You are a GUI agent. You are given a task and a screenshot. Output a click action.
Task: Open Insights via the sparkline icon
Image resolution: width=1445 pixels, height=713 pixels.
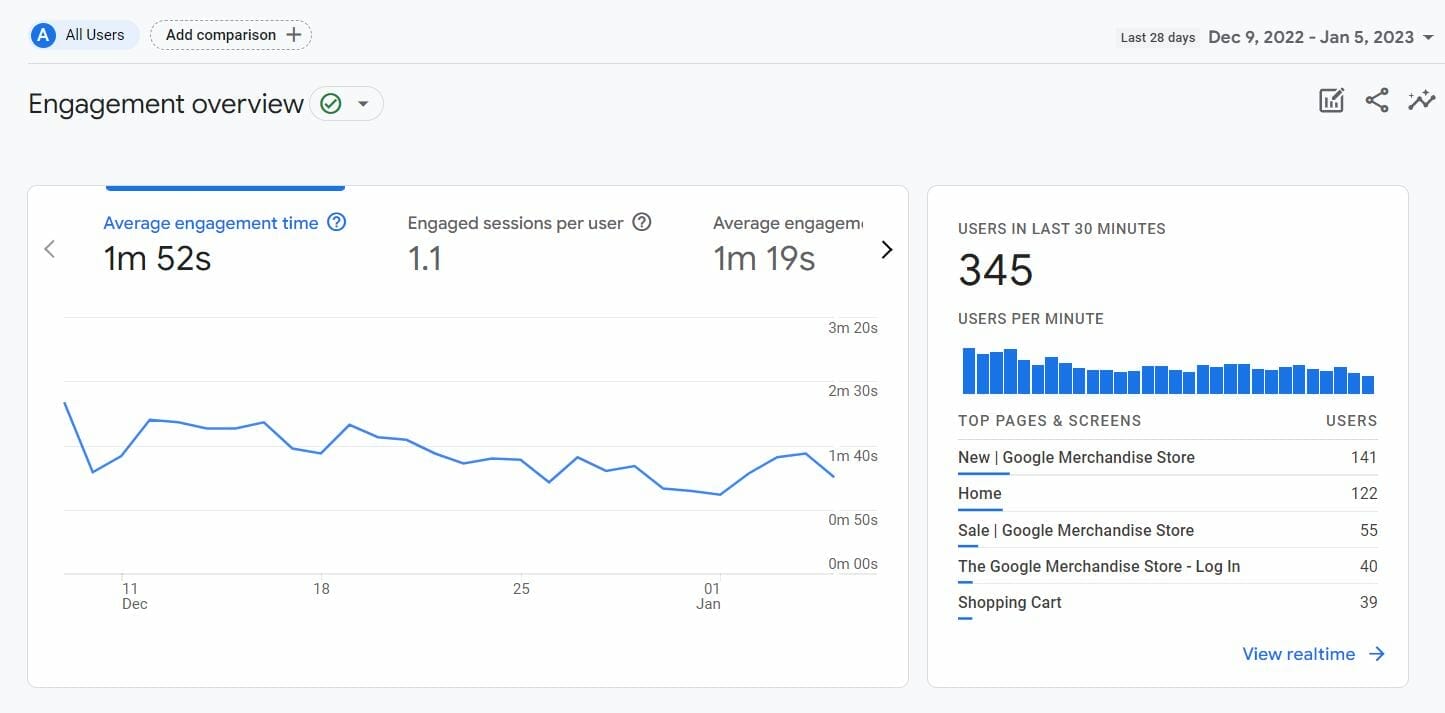[x=1421, y=100]
